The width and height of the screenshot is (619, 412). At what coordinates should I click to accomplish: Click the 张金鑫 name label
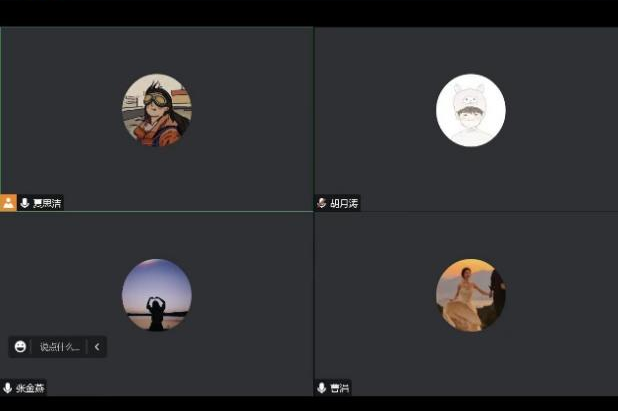pyautogui.click(x=30, y=388)
